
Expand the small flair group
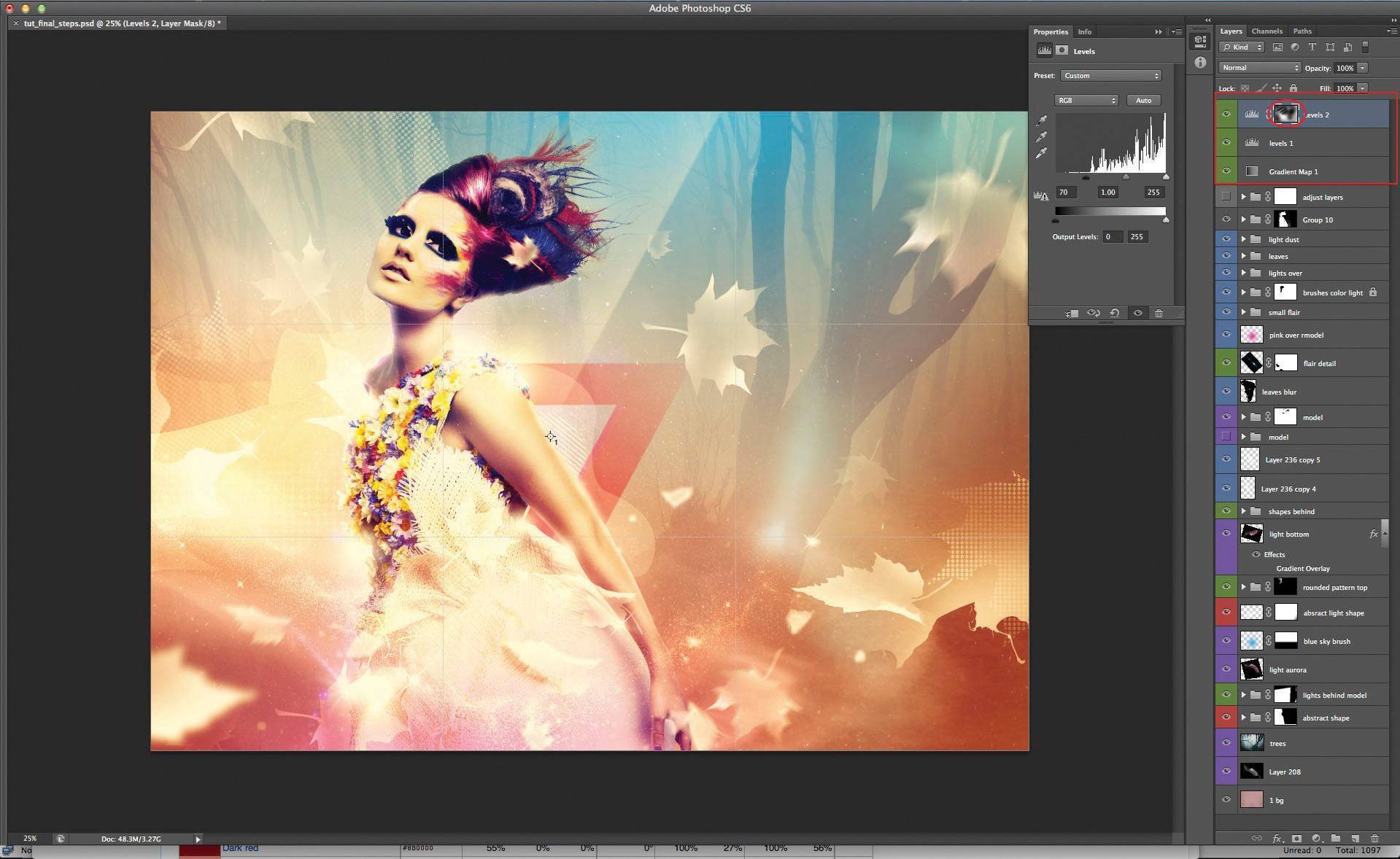1244,312
